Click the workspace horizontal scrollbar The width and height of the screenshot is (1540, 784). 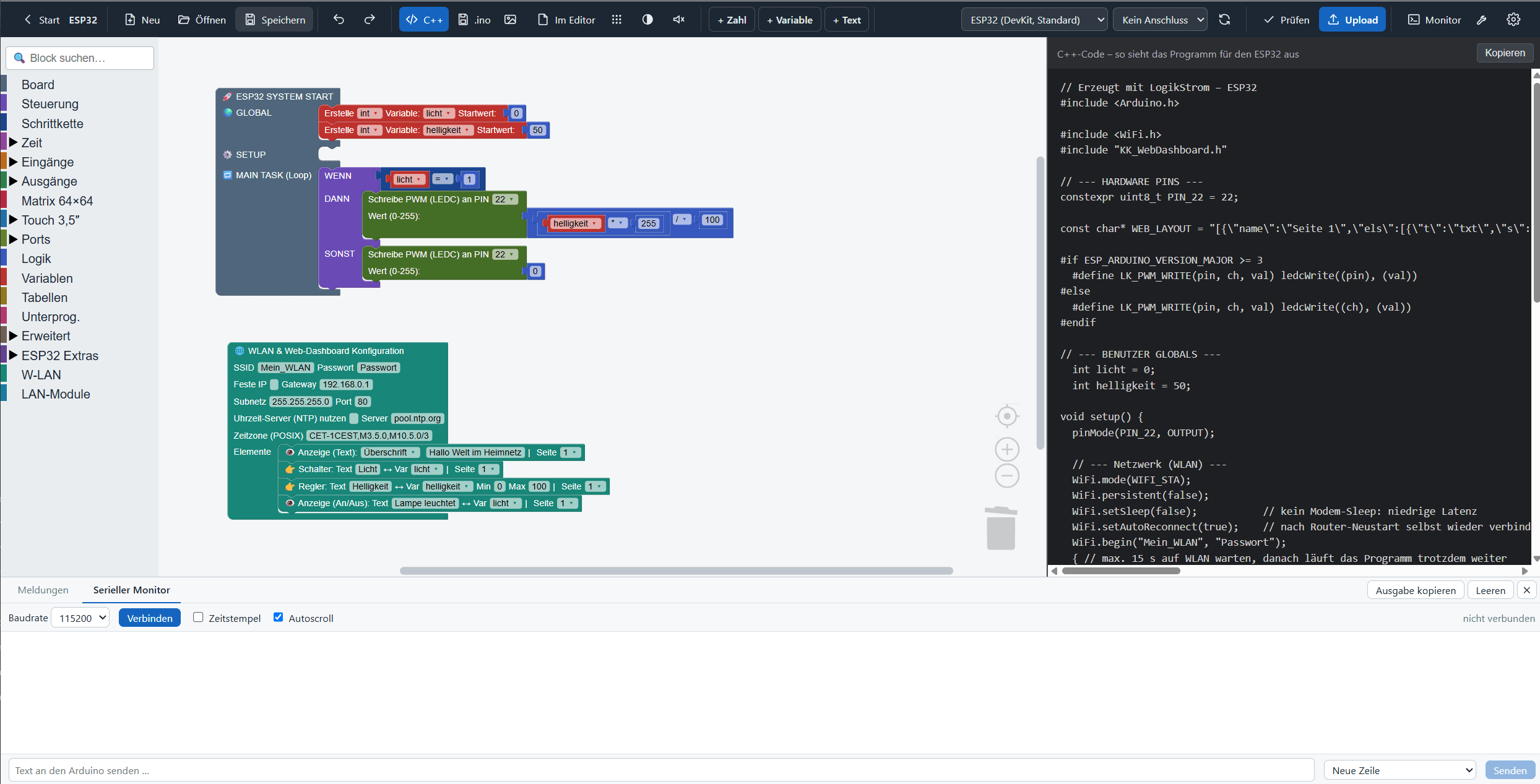(676, 571)
